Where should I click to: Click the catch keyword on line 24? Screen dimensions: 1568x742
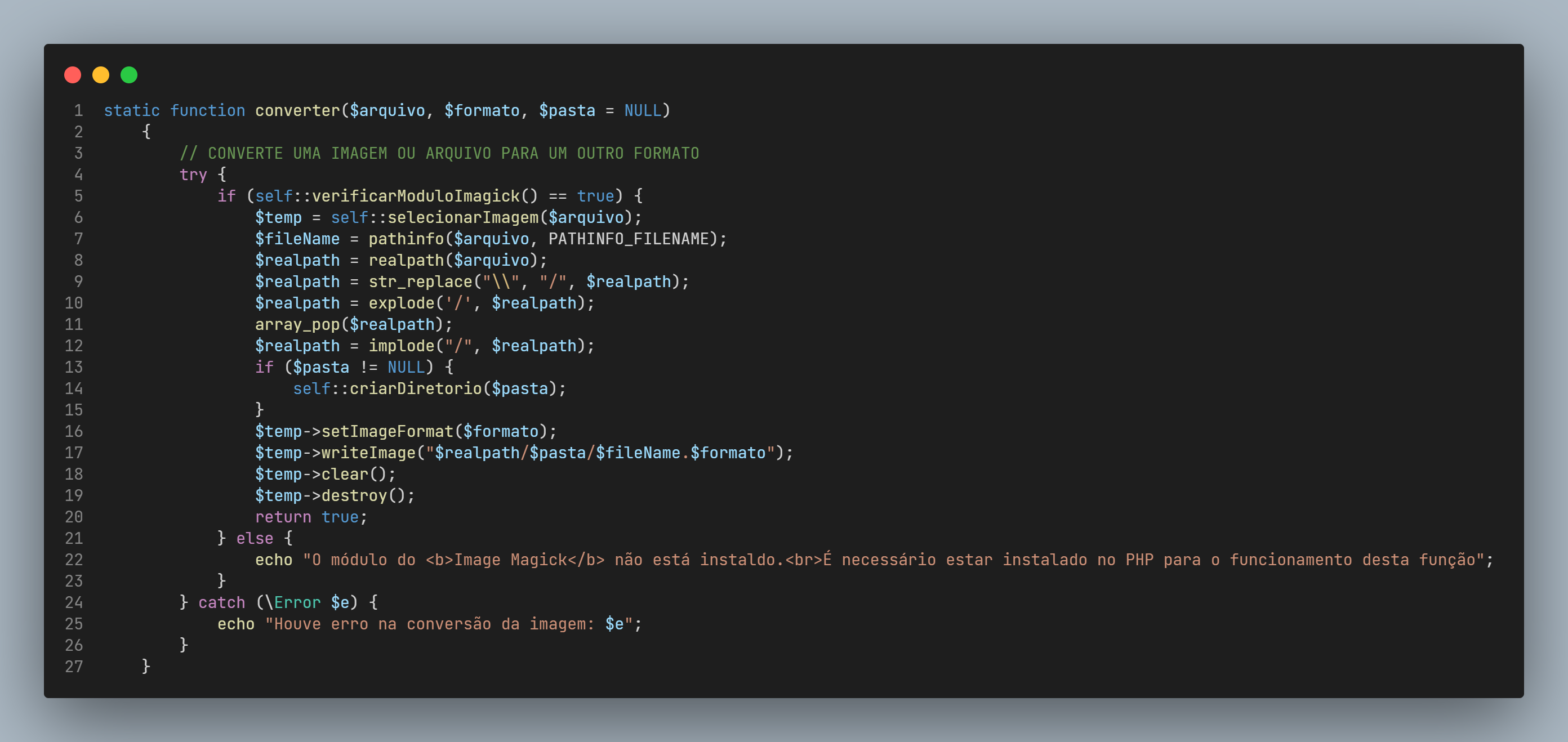click(221, 602)
